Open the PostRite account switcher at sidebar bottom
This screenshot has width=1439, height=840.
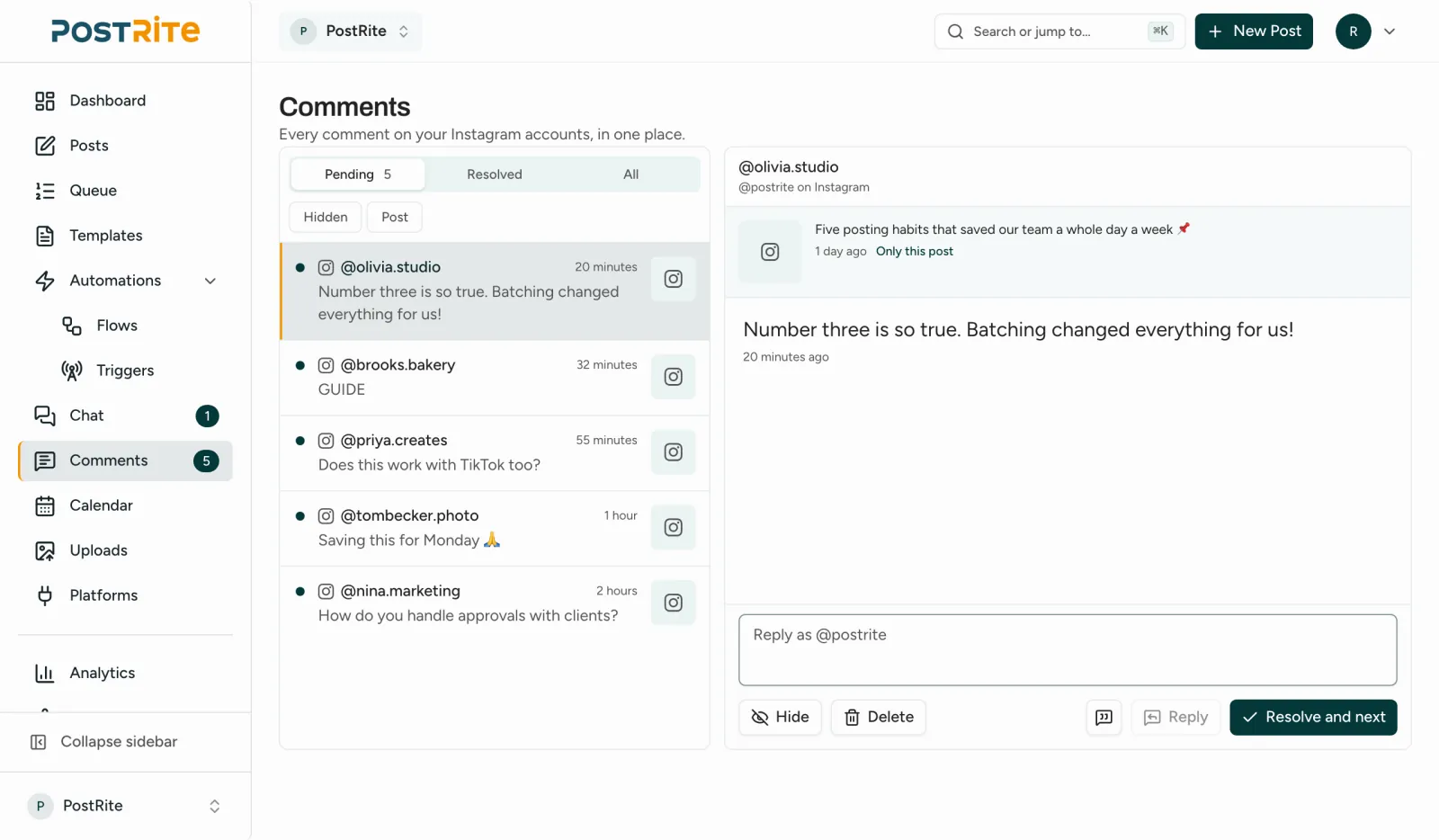coord(125,806)
